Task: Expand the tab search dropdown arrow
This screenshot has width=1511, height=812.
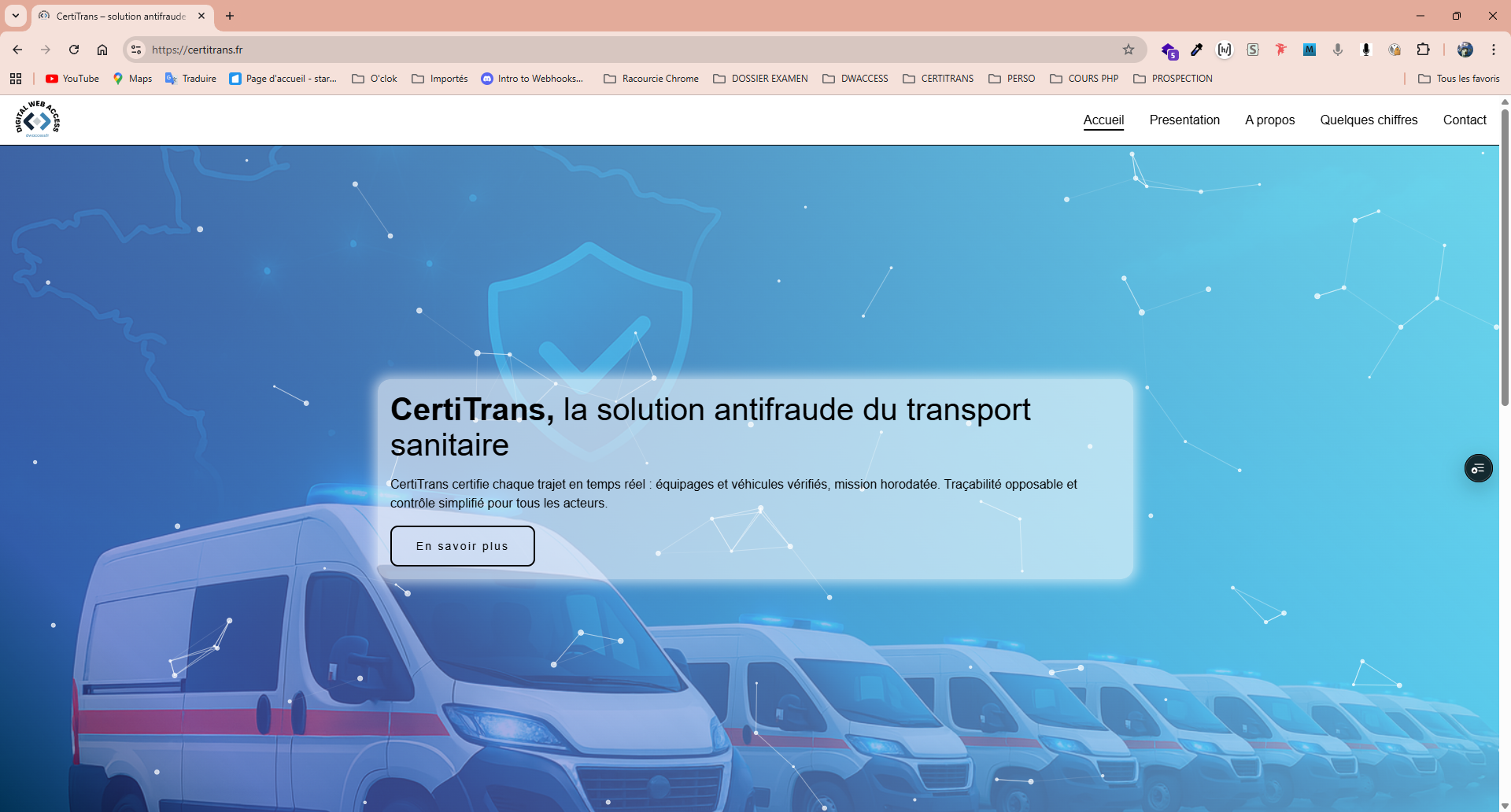Action: click(16, 16)
